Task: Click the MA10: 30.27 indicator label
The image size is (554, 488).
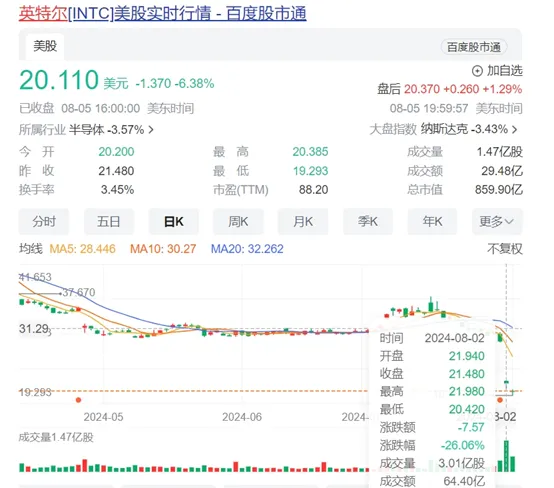Action: (x=163, y=249)
